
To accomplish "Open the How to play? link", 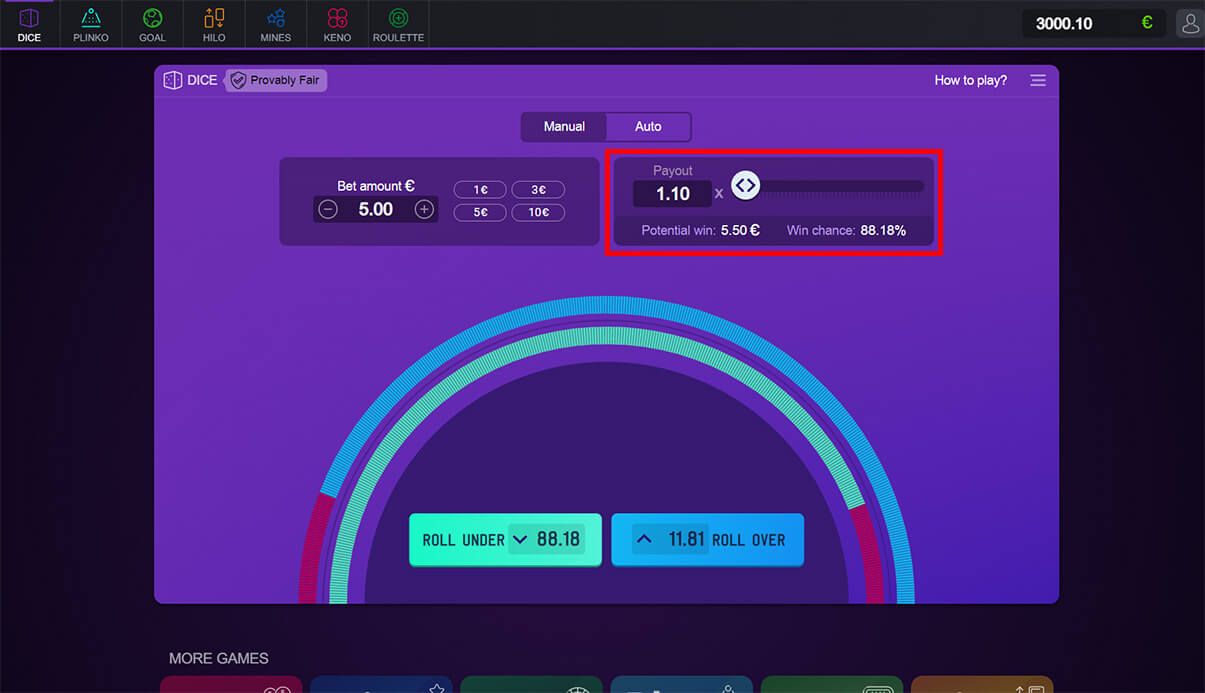I will pos(970,80).
